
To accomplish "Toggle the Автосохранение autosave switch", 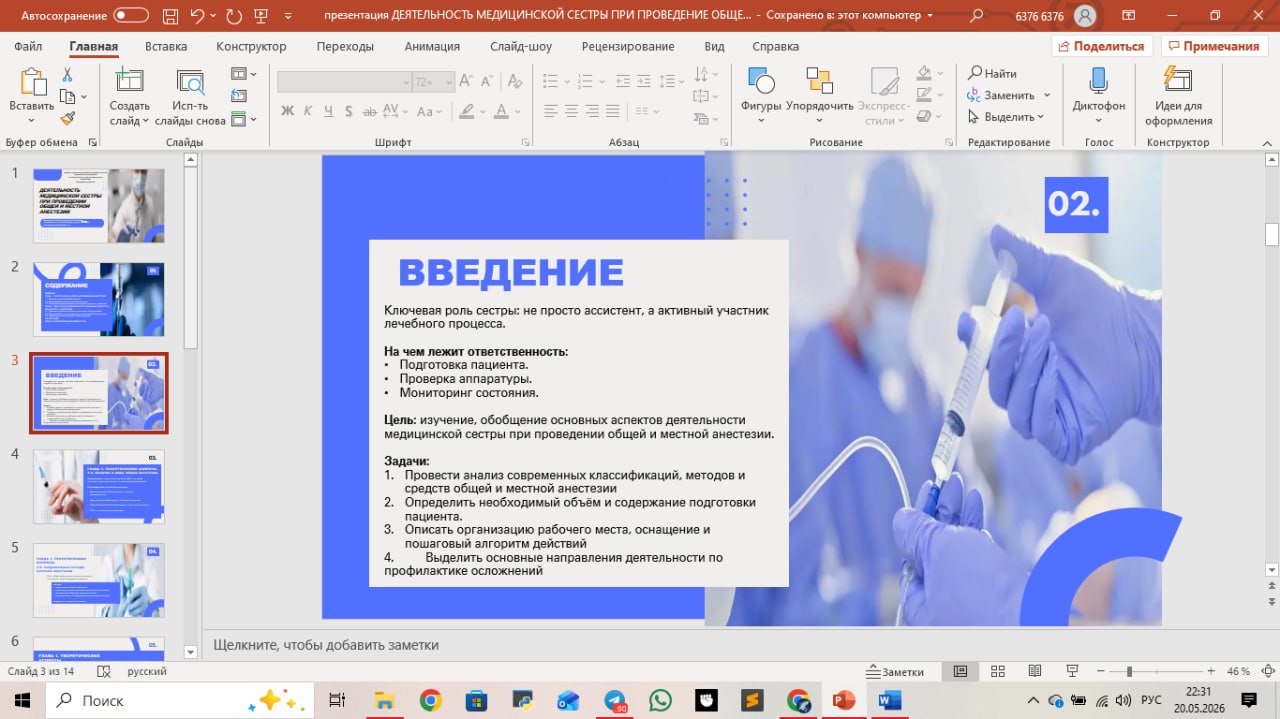I will click(x=131, y=16).
